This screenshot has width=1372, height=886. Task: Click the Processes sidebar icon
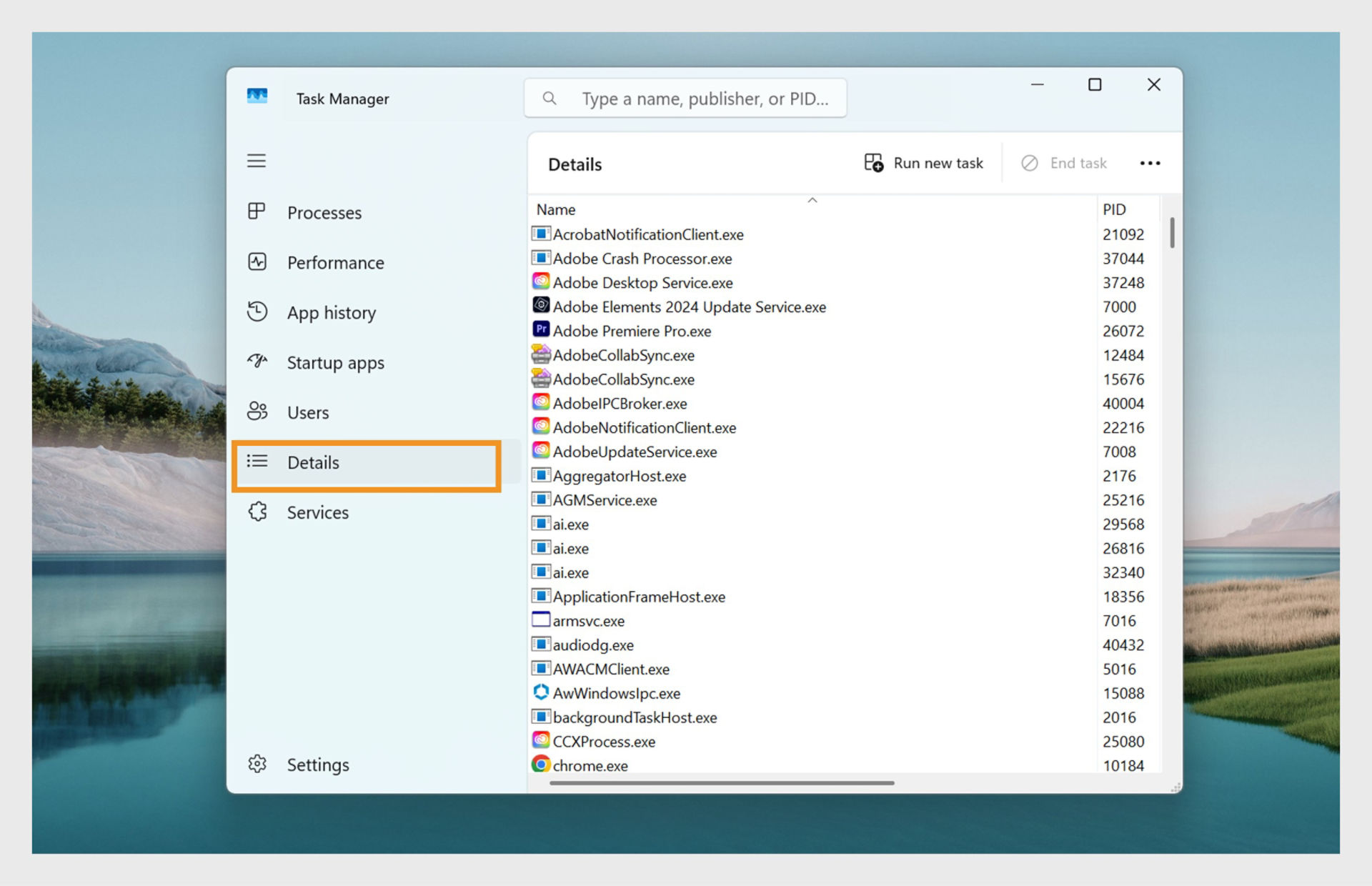pos(257,211)
